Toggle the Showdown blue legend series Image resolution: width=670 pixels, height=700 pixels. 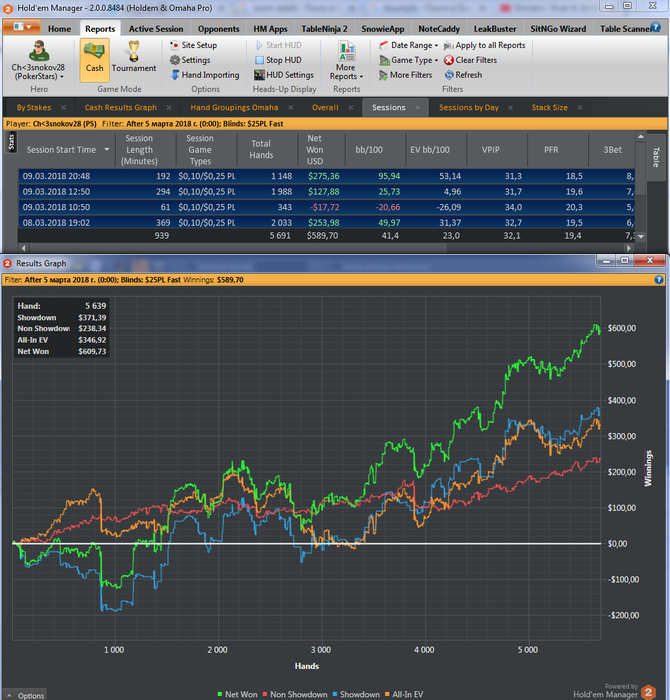356,694
